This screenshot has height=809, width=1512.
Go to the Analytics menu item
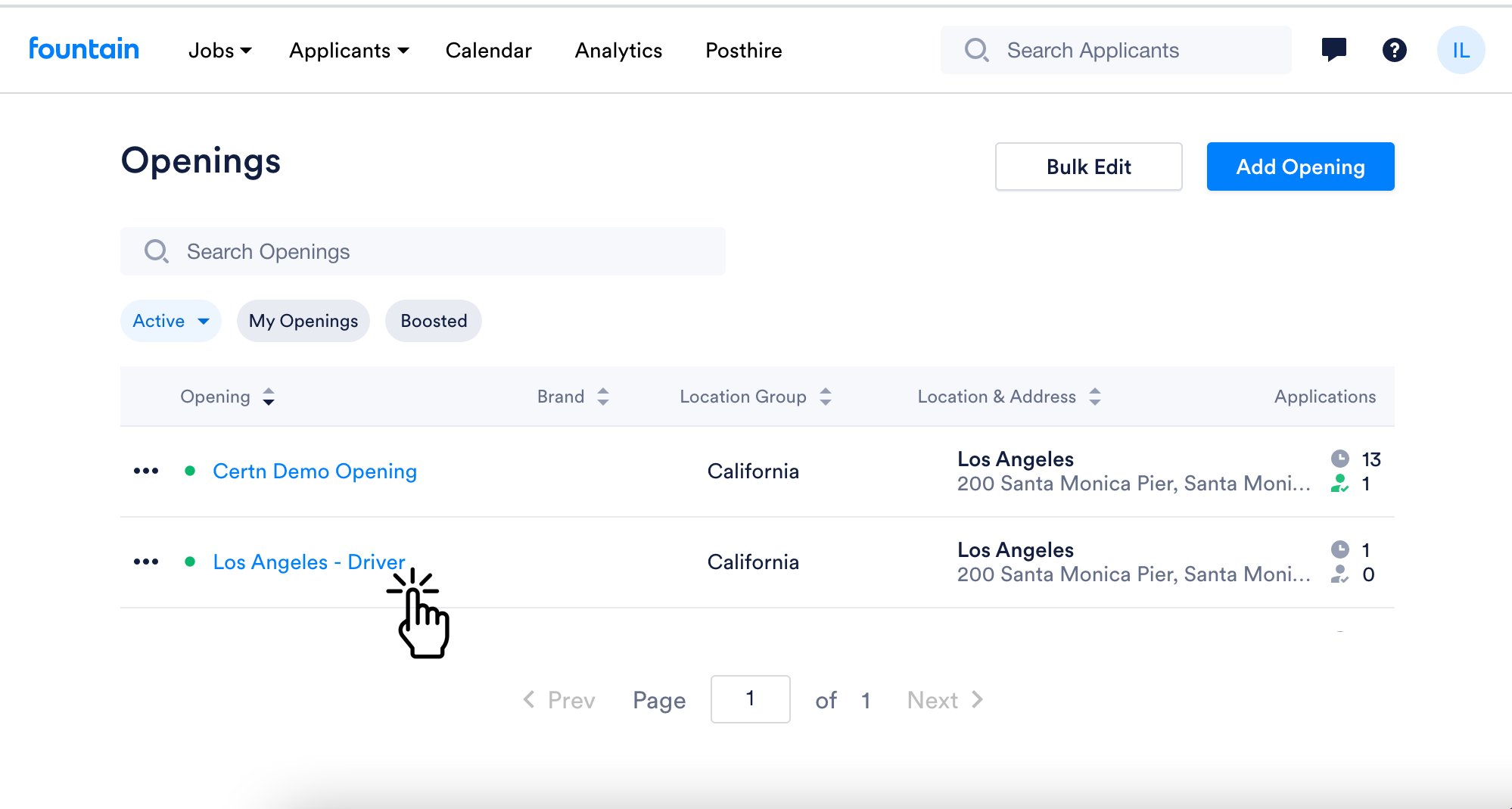[618, 50]
